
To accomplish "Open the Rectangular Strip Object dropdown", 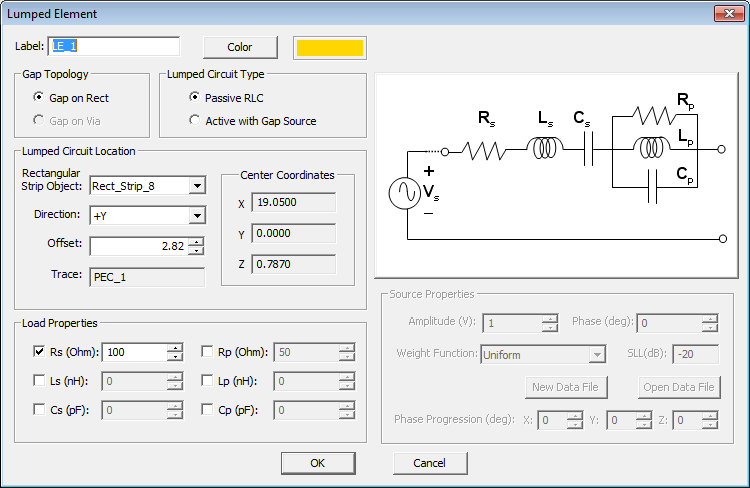I will 196,186.
